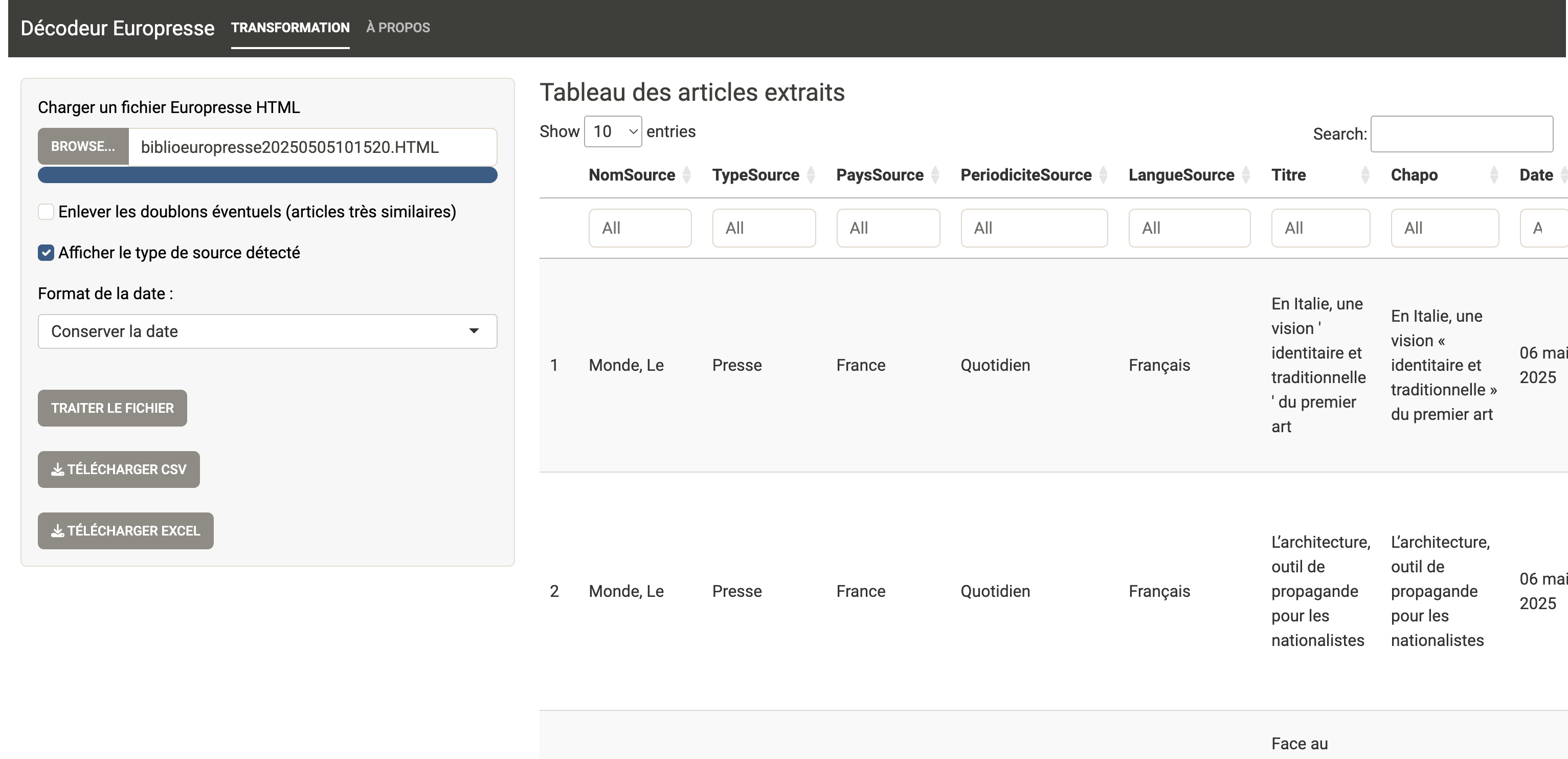Focus the table Search field
1568x759 pixels.
1462,134
